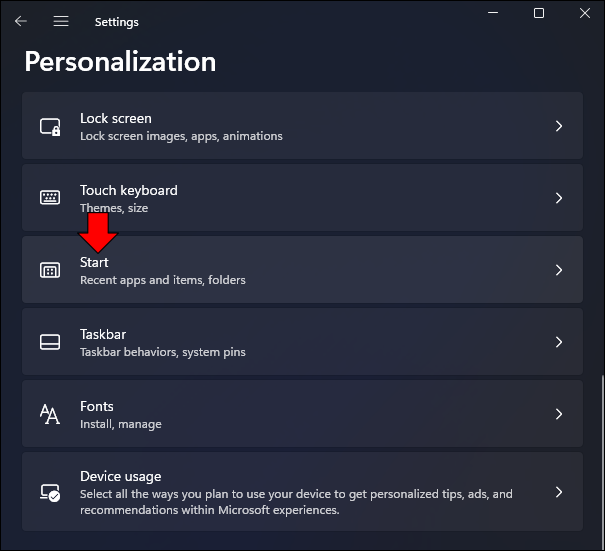Click the Taskbar icon
This screenshot has height=551, width=605.
50,342
